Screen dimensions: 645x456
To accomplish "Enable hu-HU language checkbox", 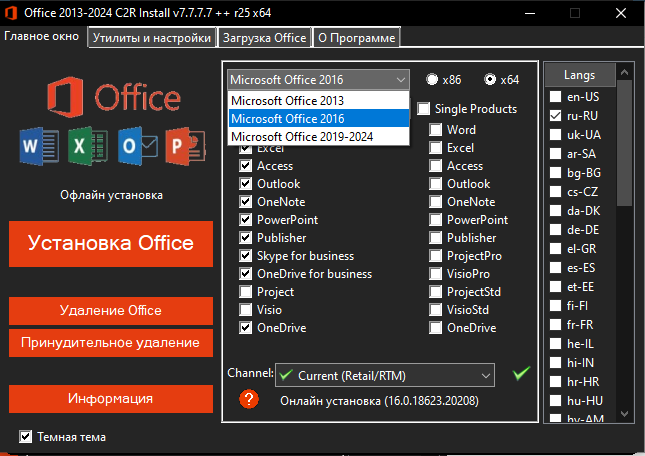I will 555,400.
